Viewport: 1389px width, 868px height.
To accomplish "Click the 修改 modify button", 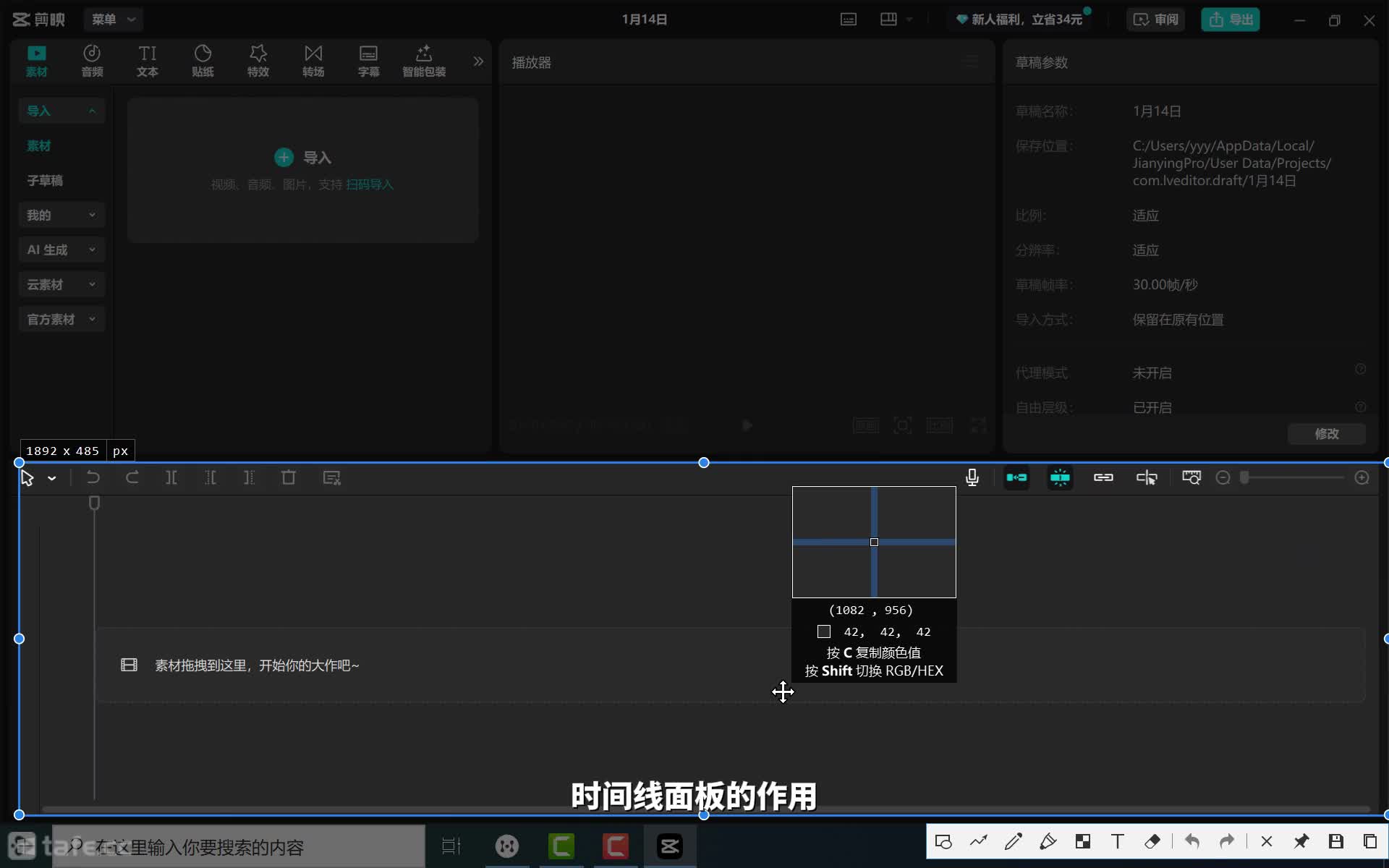I will pyautogui.click(x=1327, y=433).
